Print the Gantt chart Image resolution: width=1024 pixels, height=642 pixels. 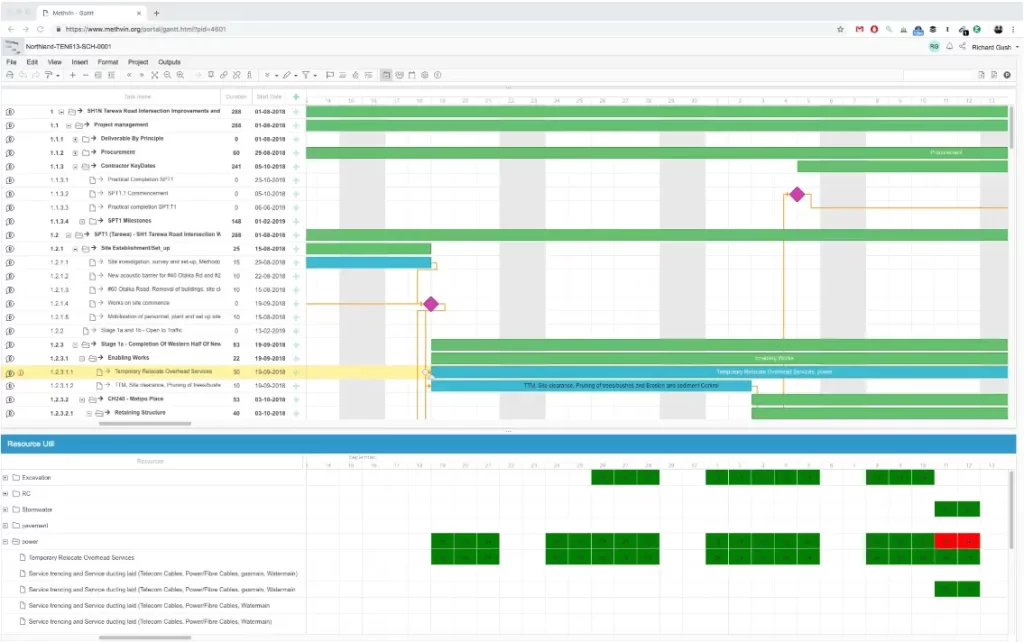click(10, 75)
